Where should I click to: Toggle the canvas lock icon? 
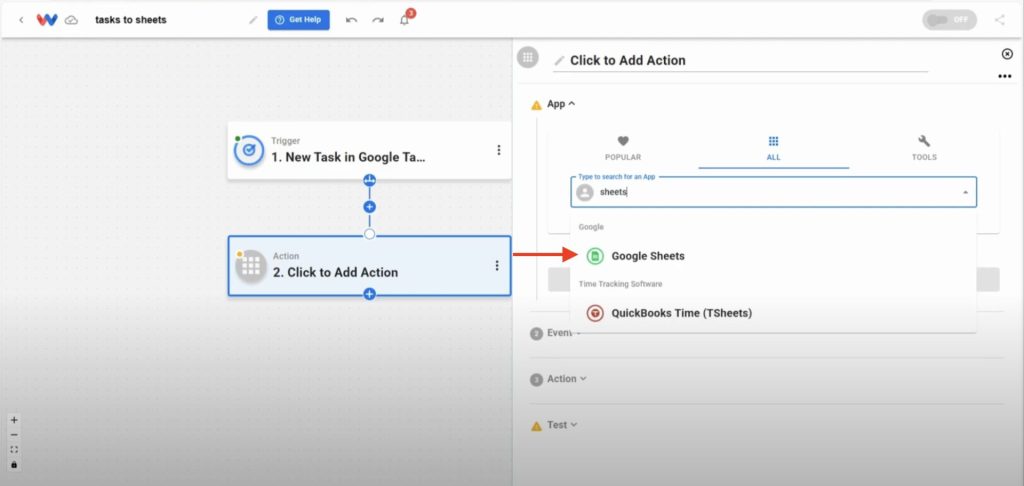(14, 464)
